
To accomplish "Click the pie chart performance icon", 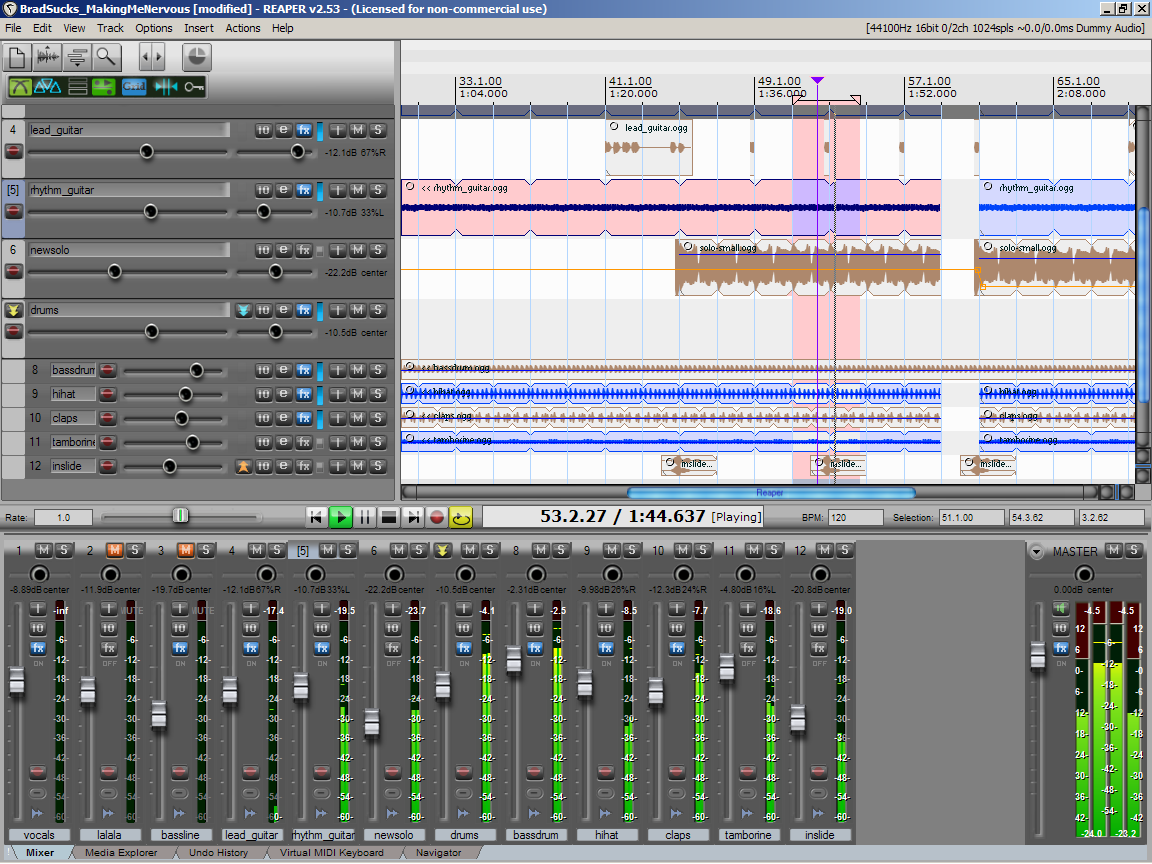I will coord(196,57).
